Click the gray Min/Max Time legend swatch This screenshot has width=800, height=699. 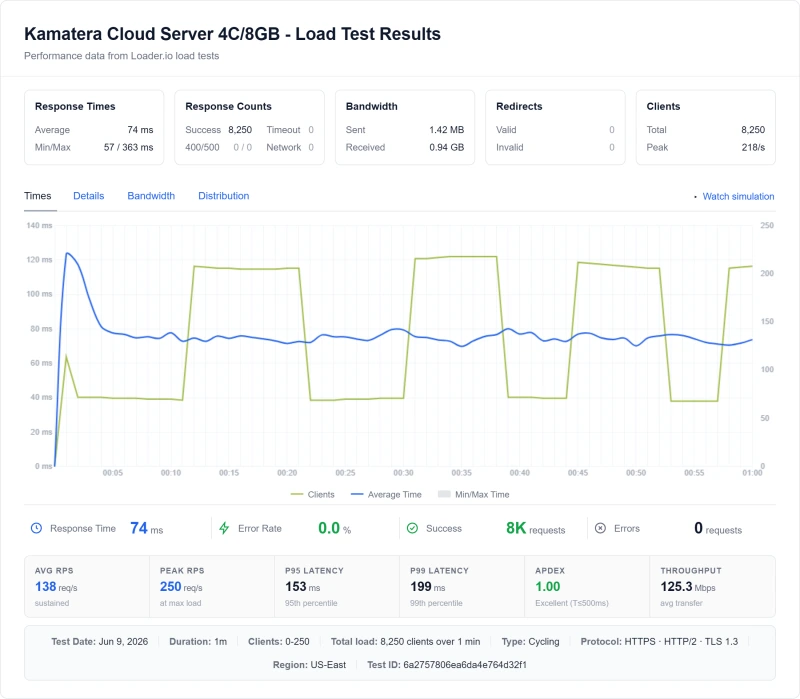444,494
